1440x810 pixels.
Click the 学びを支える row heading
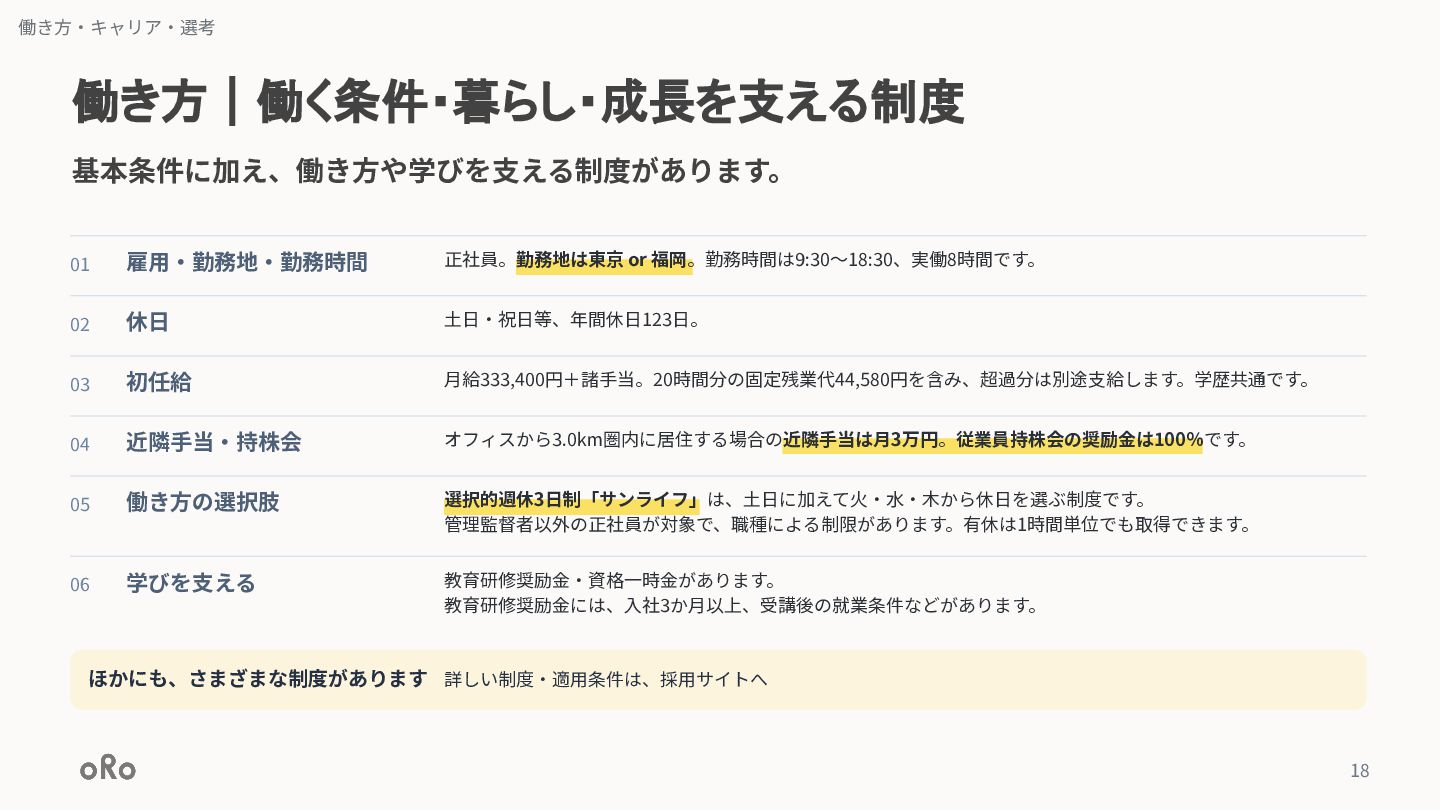[x=191, y=583]
